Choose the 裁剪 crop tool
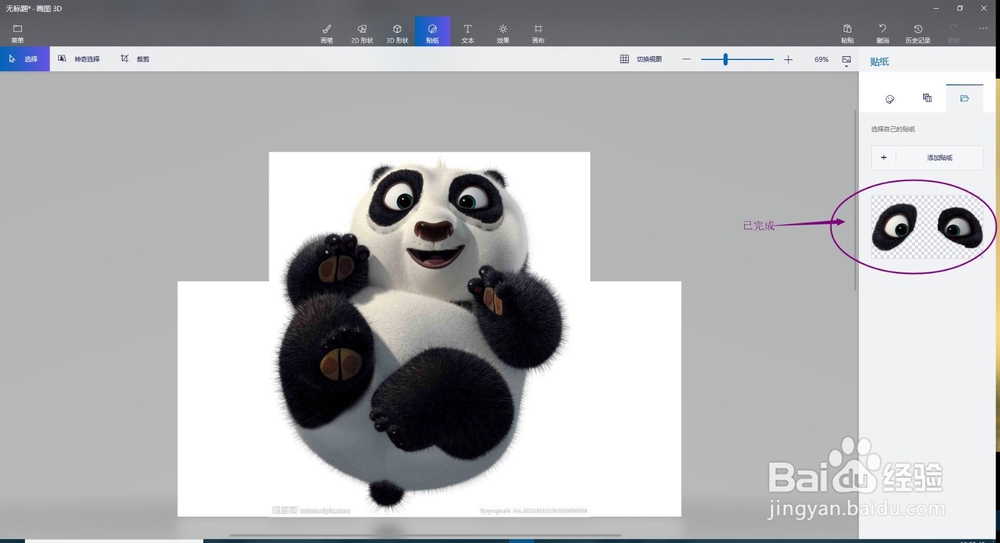Screen dimensions: 1000x543 [135, 59]
